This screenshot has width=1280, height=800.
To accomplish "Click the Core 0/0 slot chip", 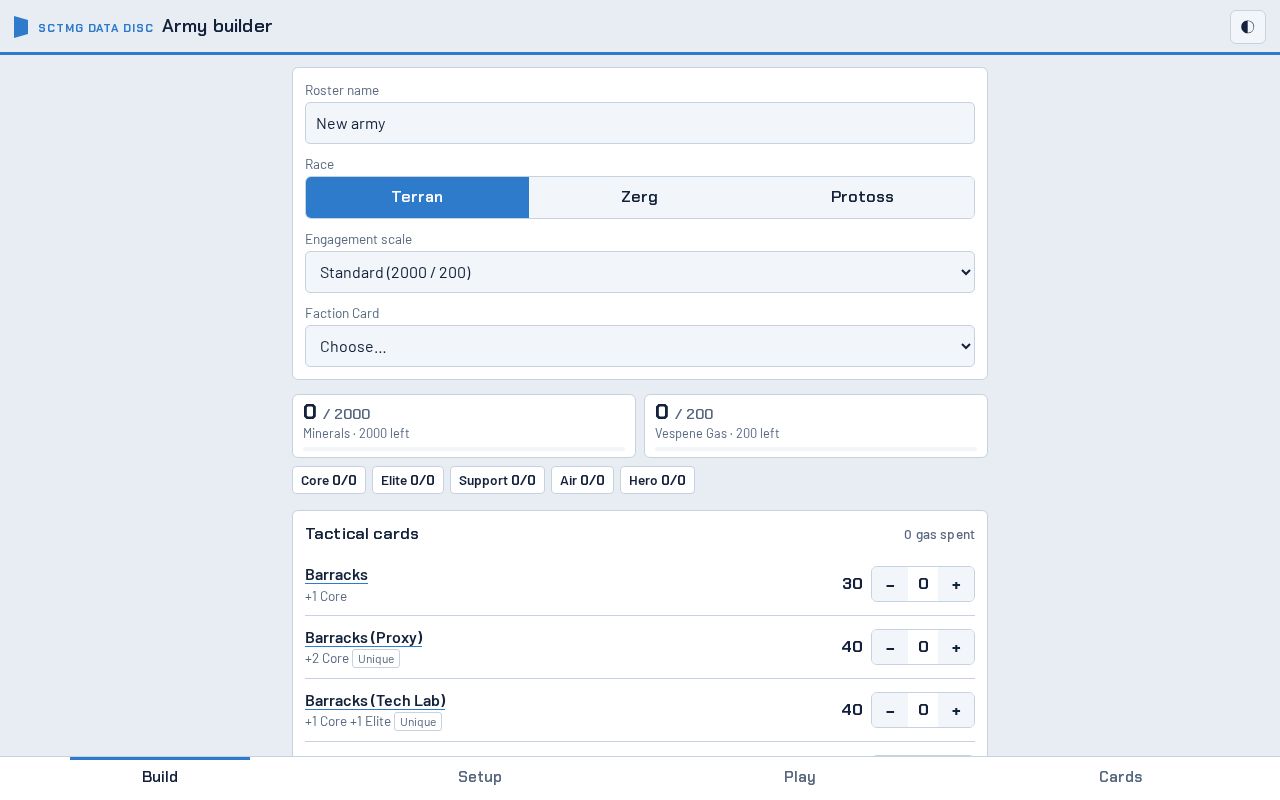I will (x=329, y=480).
